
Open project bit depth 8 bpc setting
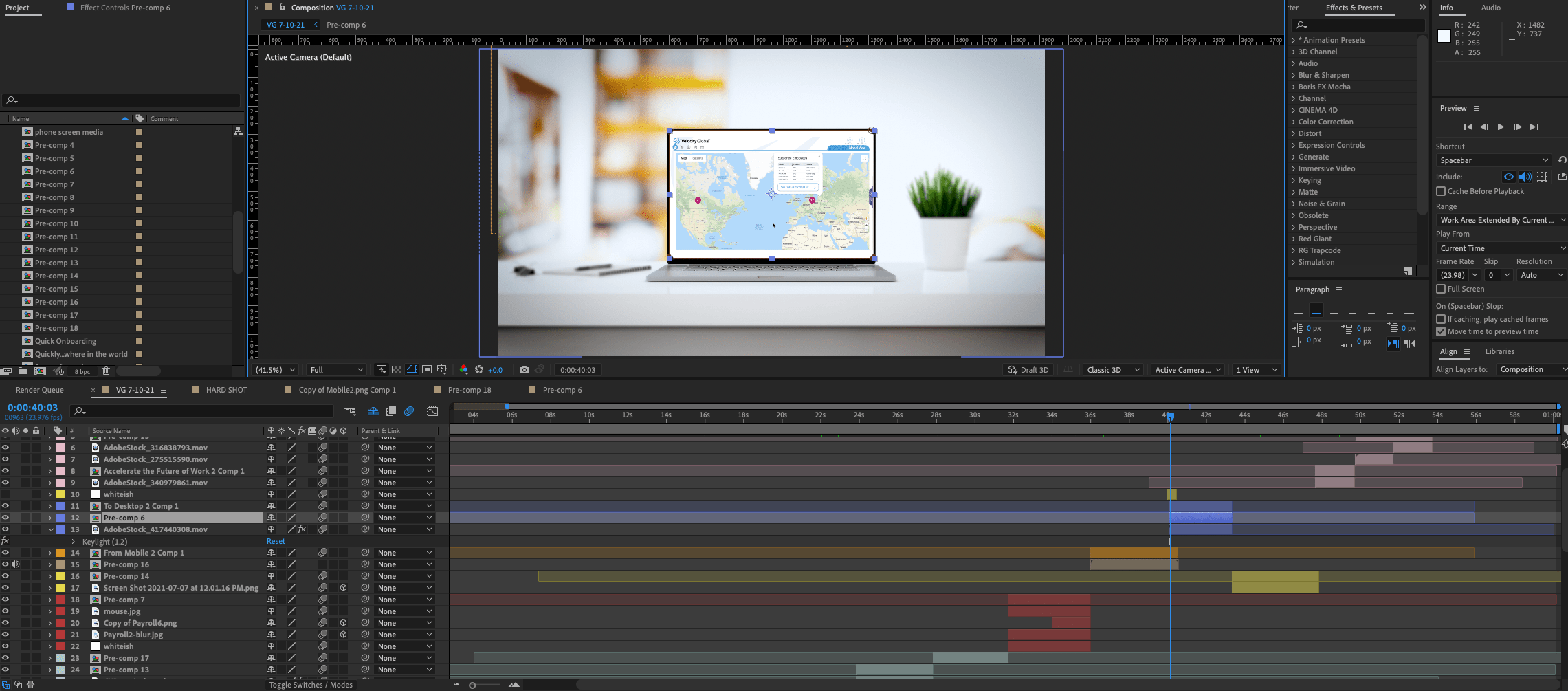[82, 371]
